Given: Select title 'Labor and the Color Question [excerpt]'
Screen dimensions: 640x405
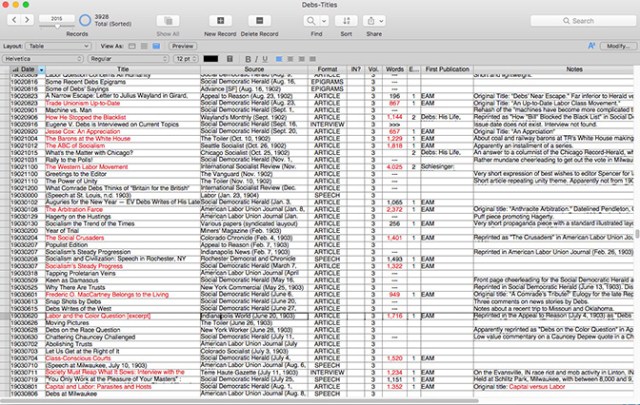Looking at the screenshot, I should click(x=98, y=316).
